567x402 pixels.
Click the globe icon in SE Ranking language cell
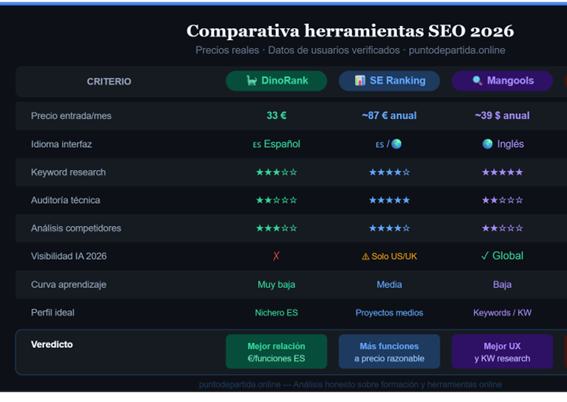pyautogui.click(x=396, y=144)
